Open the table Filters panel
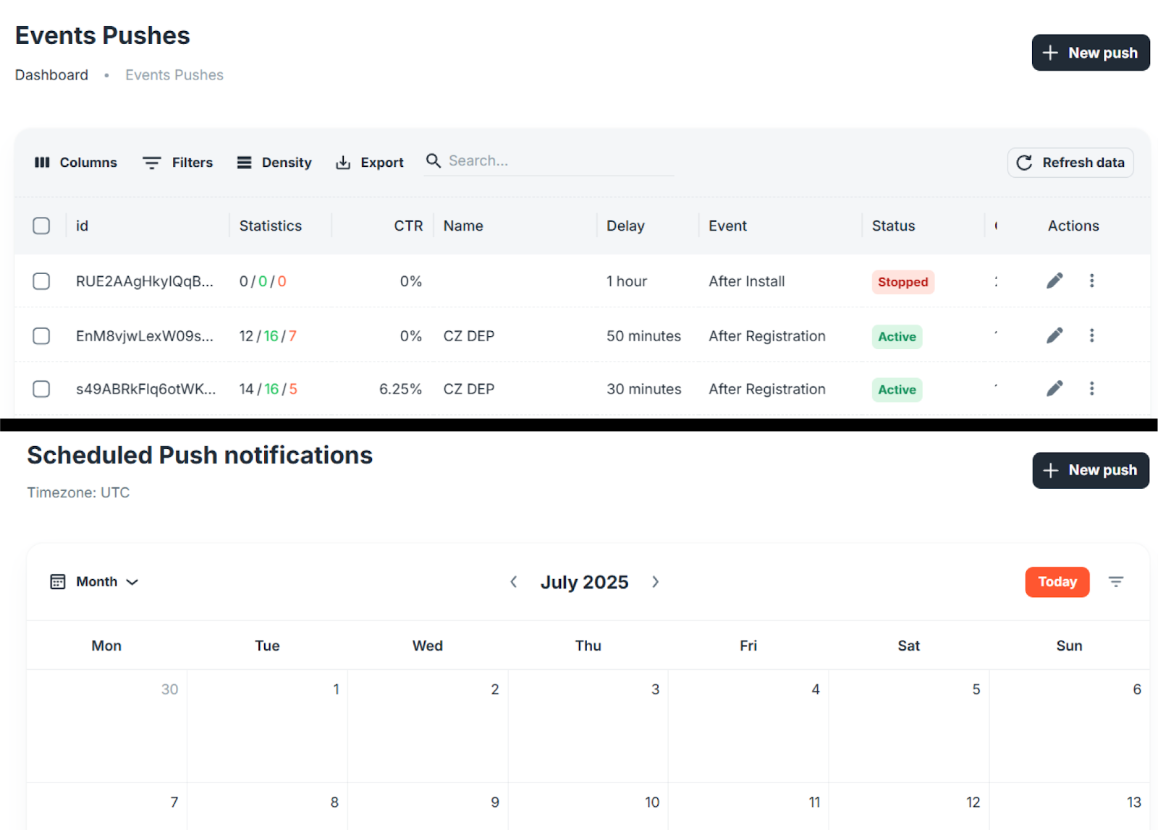The image size is (1158, 830). click(178, 162)
